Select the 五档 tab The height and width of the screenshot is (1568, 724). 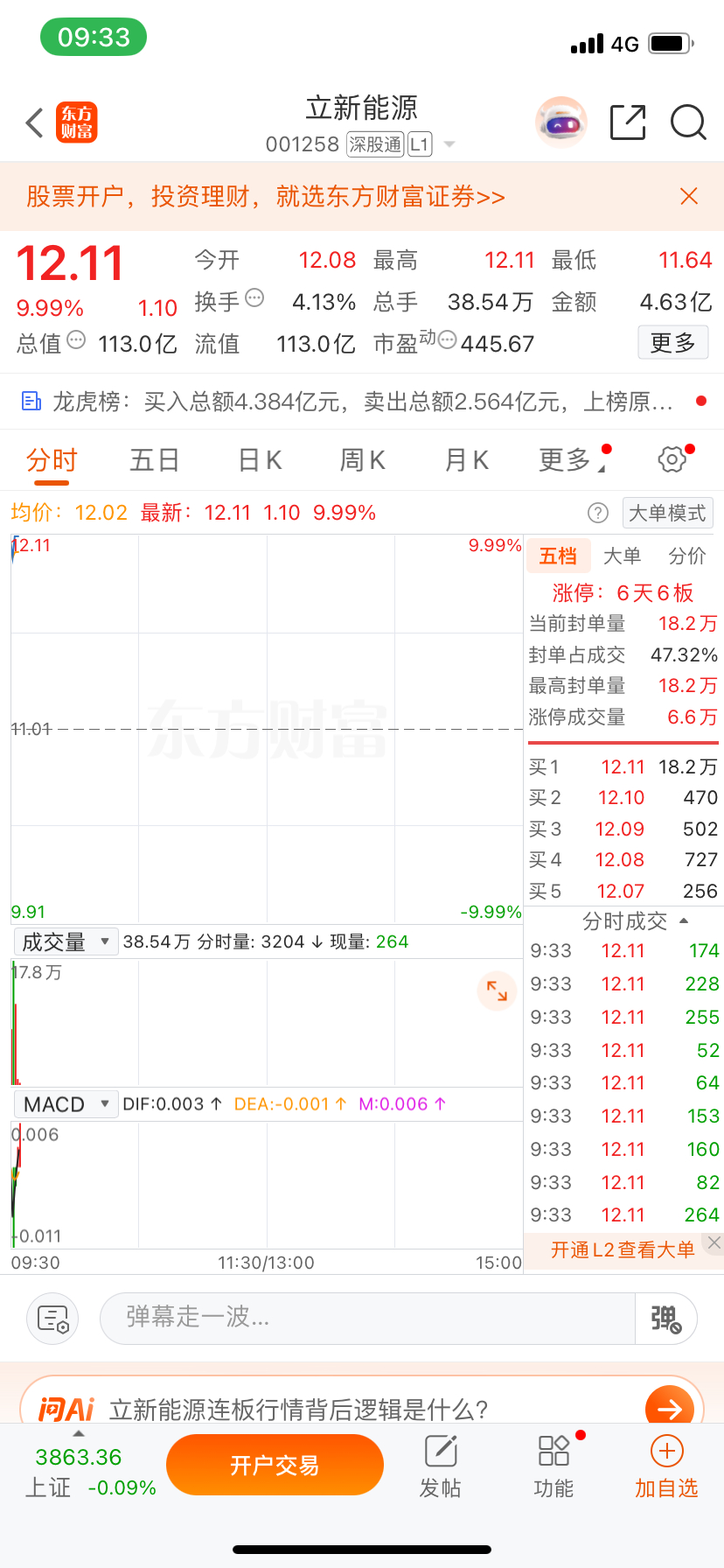pos(558,556)
